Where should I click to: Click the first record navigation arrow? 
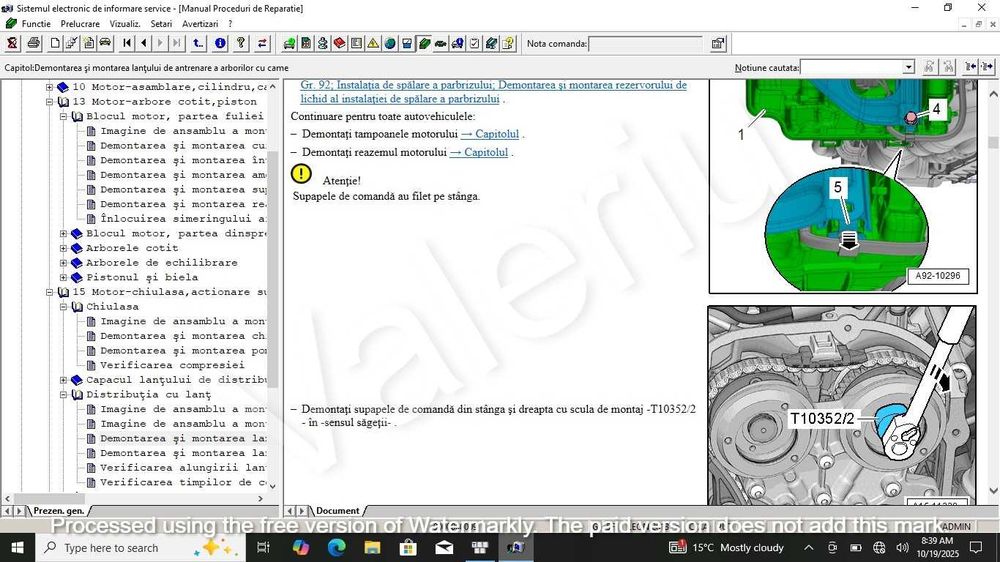point(127,43)
